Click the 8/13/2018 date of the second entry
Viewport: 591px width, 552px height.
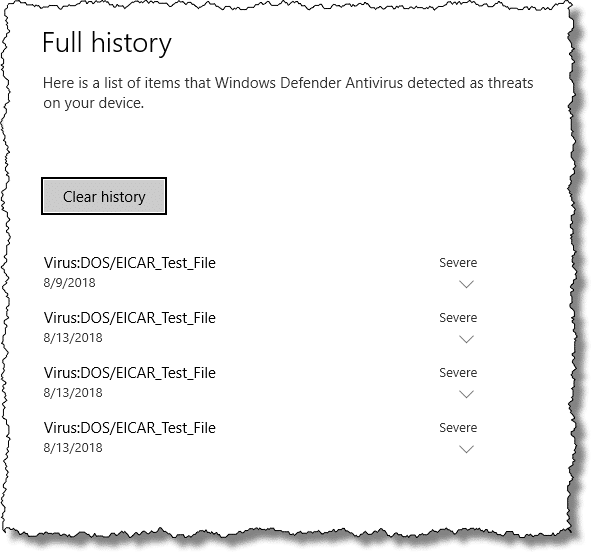[x=73, y=338]
